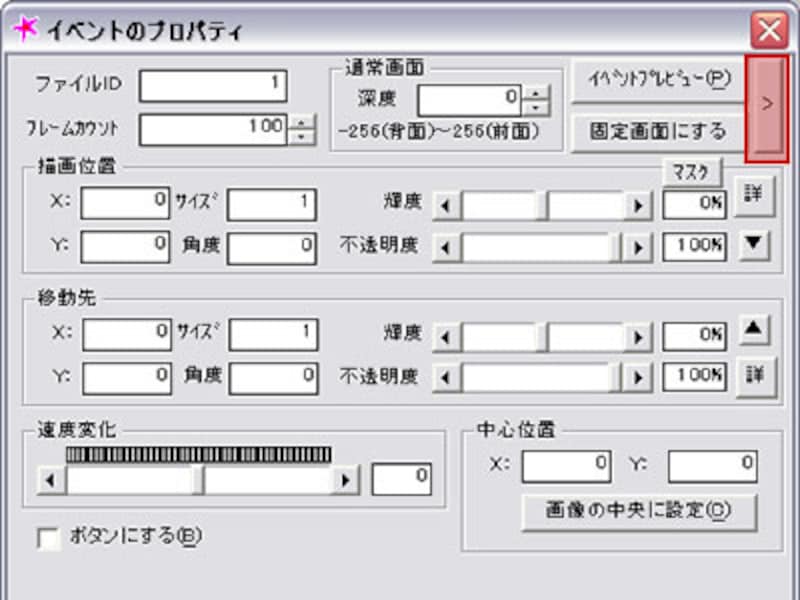Click 速度変化 value field
The width and height of the screenshot is (800, 600).
402,479
